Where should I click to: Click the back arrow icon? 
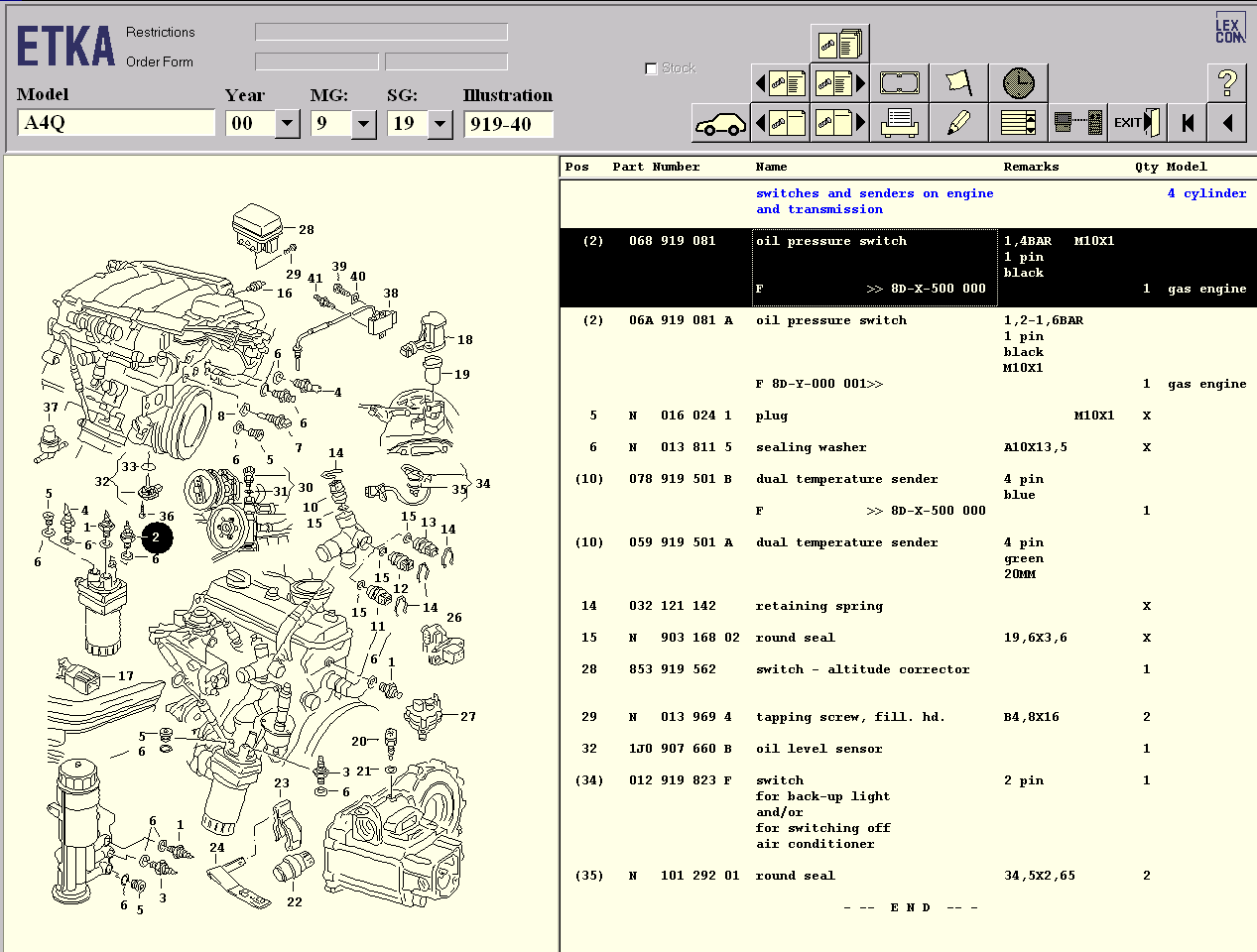(x=1227, y=123)
